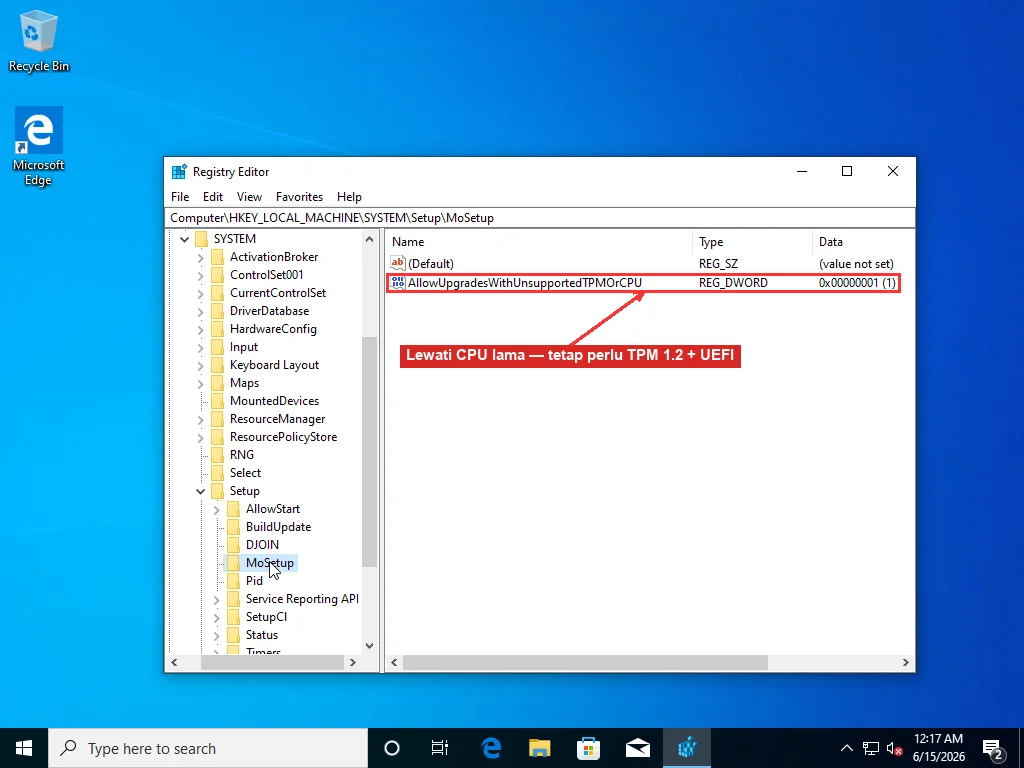Open the notification Action Center icon
Image resolution: width=1024 pixels, height=768 pixels.
click(993, 748)
